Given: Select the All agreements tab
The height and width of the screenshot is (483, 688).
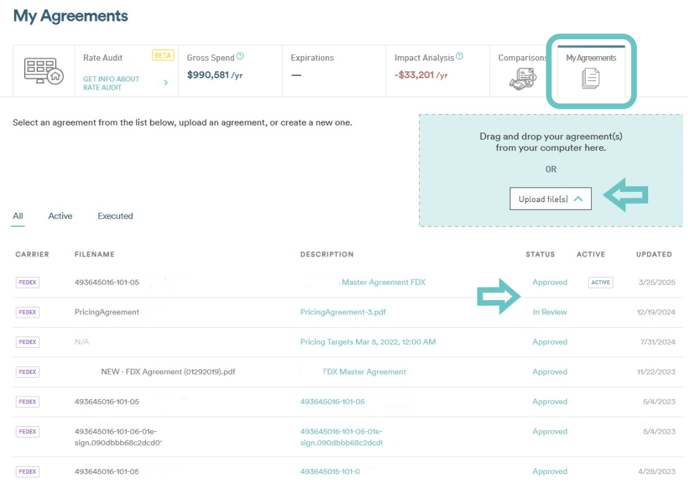Looking at the screenshot, I should pos(18,216).
